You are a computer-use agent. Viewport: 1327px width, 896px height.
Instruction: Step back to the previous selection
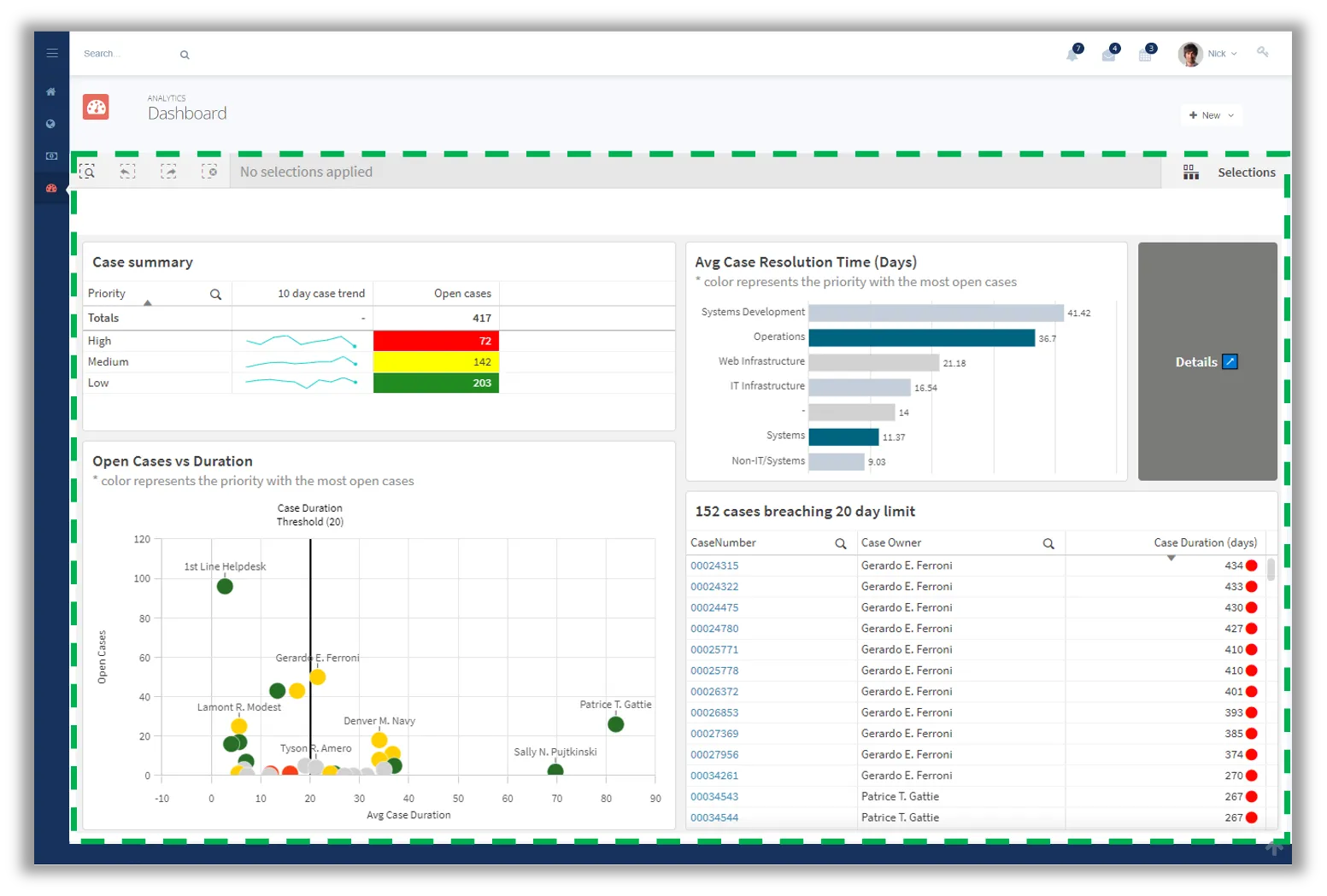coord(128,171)
